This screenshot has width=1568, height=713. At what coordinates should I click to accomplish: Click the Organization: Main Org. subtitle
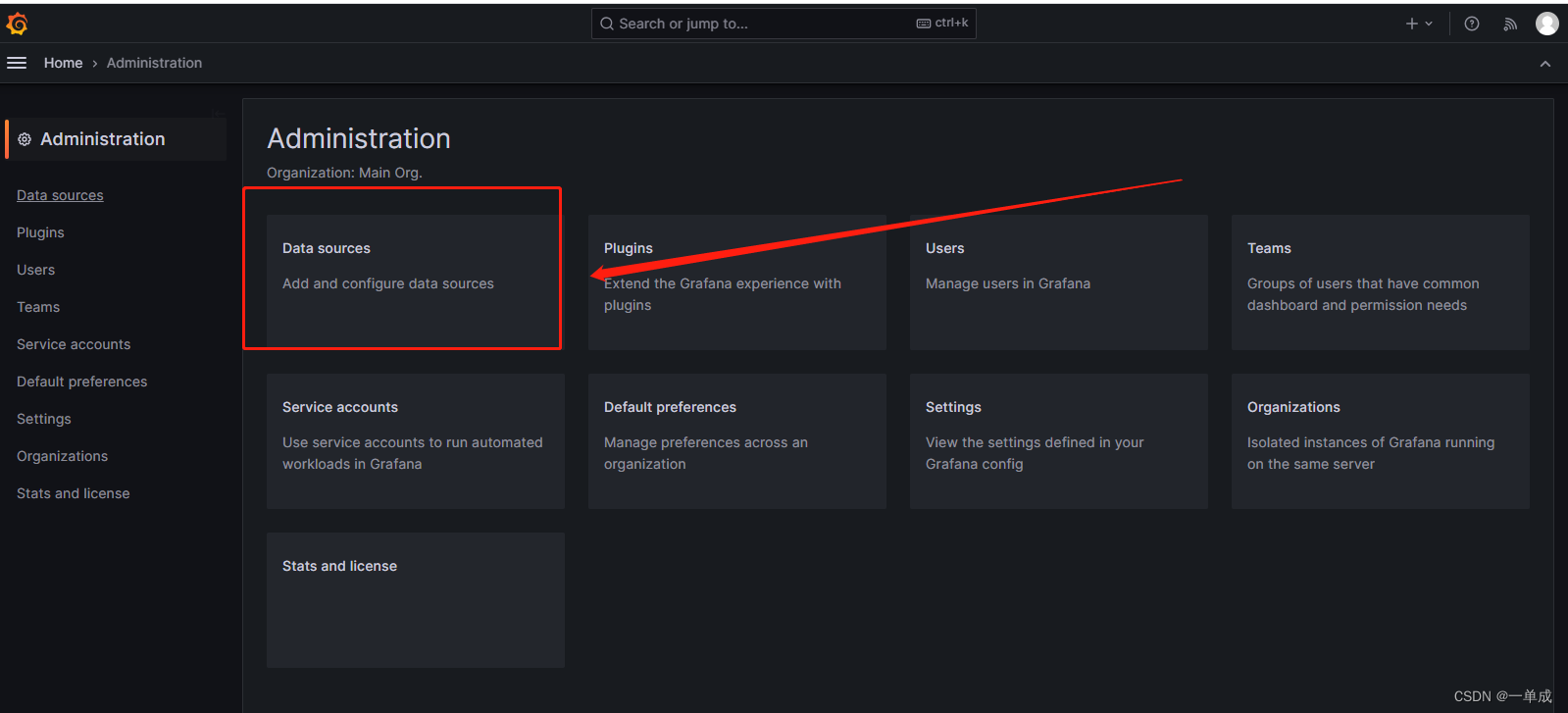pos(344,173)
